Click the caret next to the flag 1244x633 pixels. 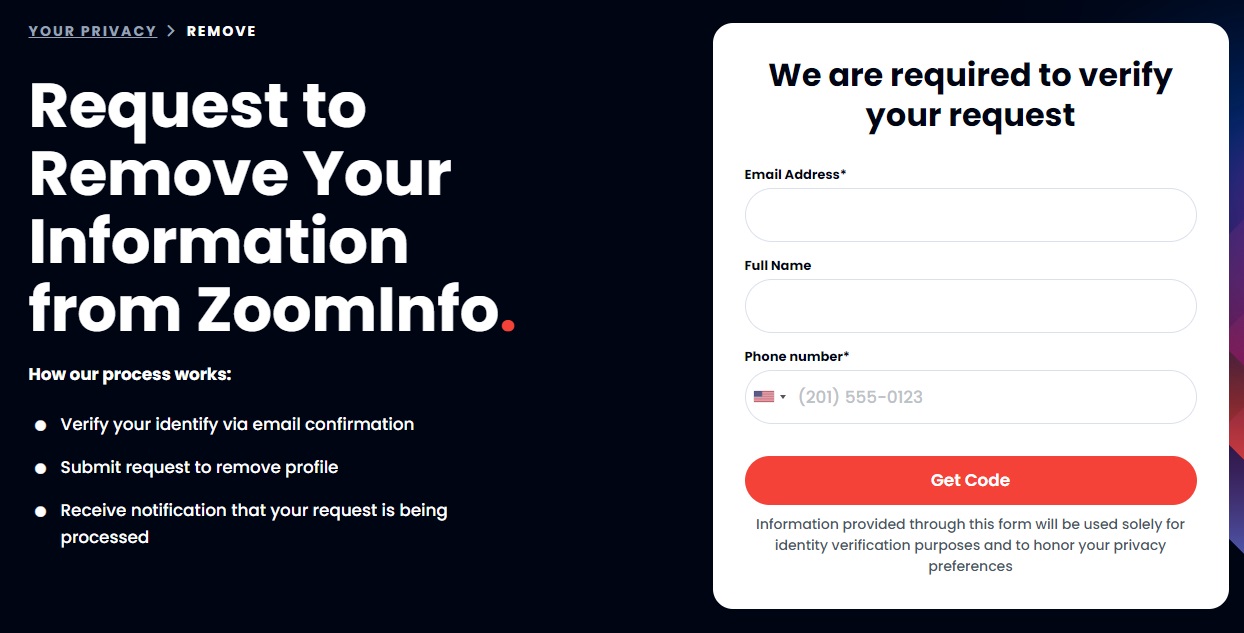(x=785, y=396)
